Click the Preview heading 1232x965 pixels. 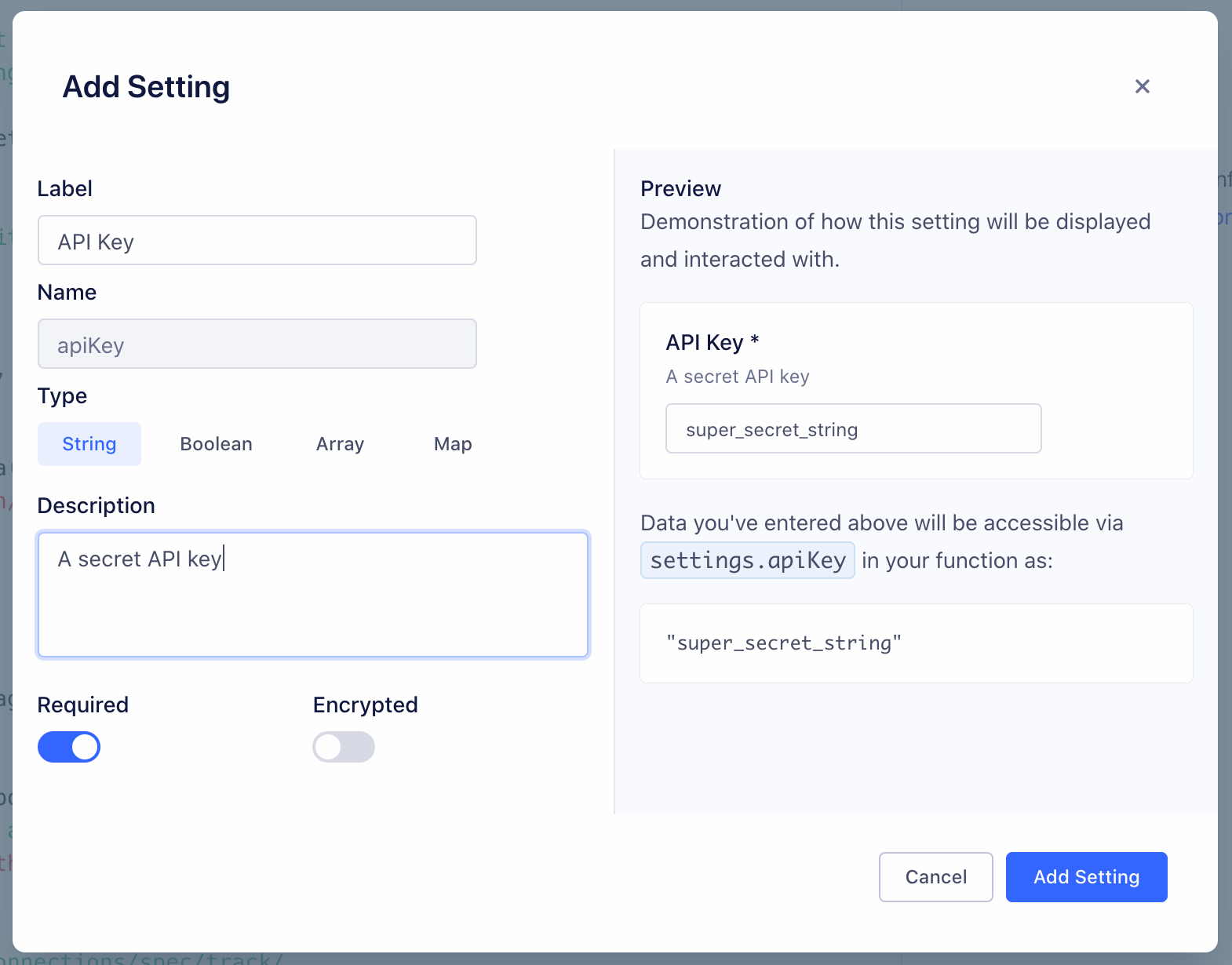pyautogui.click(x=680, y=189)
